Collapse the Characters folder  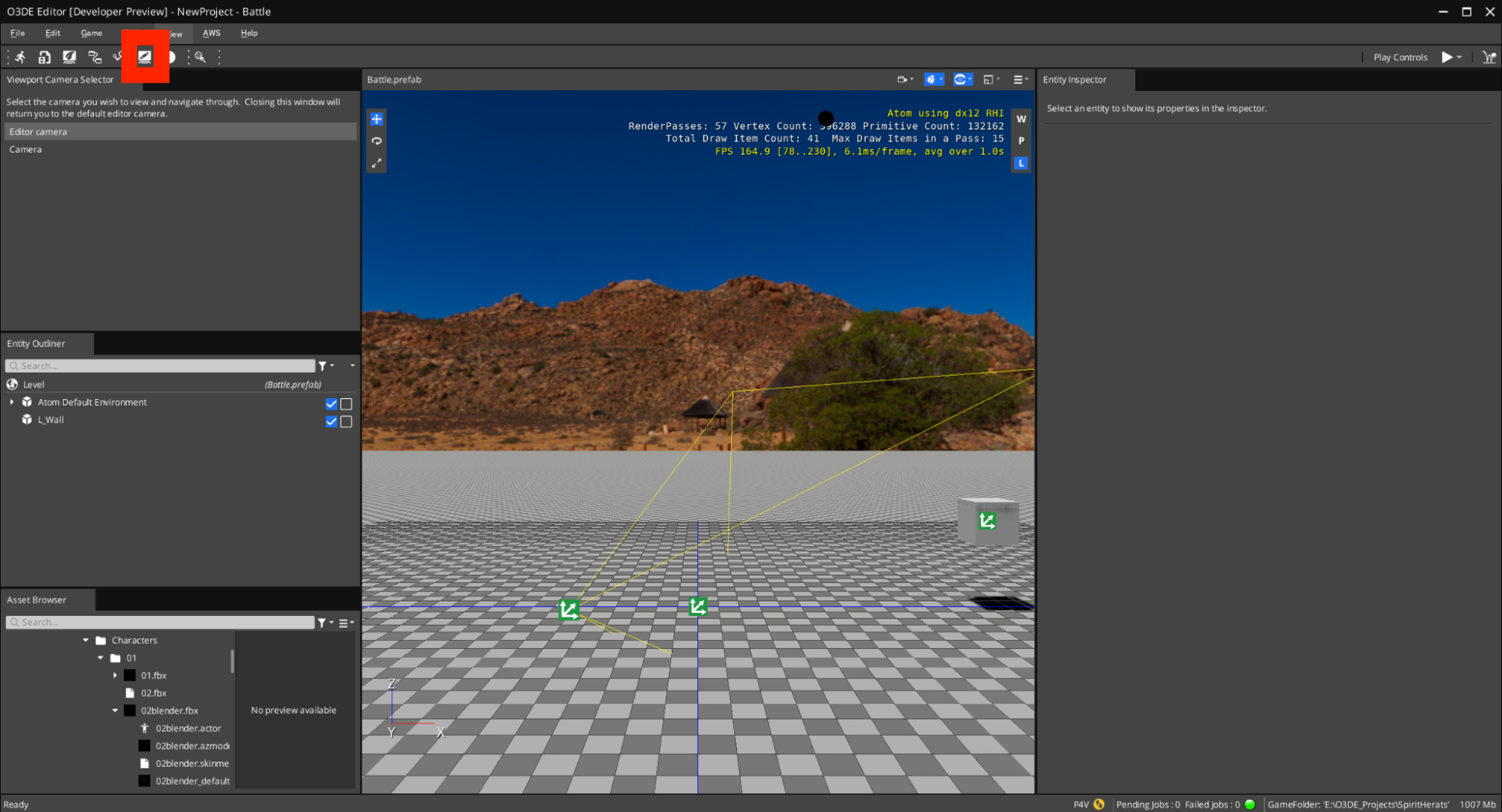(x=86, y=641)
